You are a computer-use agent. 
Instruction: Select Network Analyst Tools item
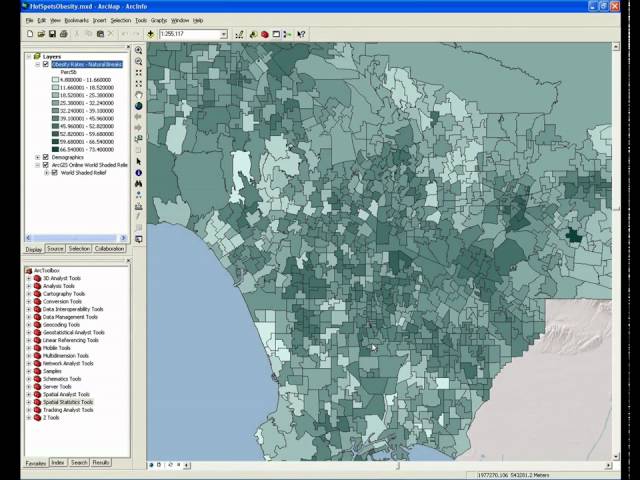pyautogui.click(x=68, y=363)
